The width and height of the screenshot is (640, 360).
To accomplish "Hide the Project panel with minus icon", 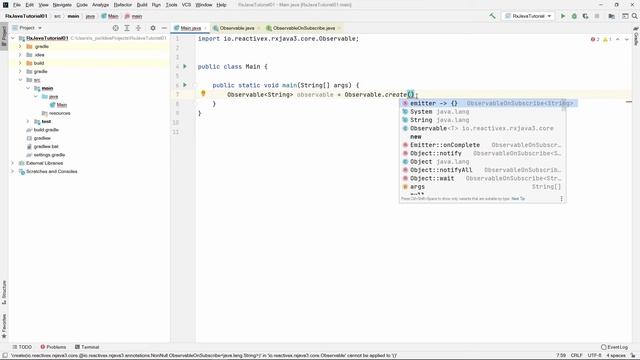I will click(x=164, y=28).
